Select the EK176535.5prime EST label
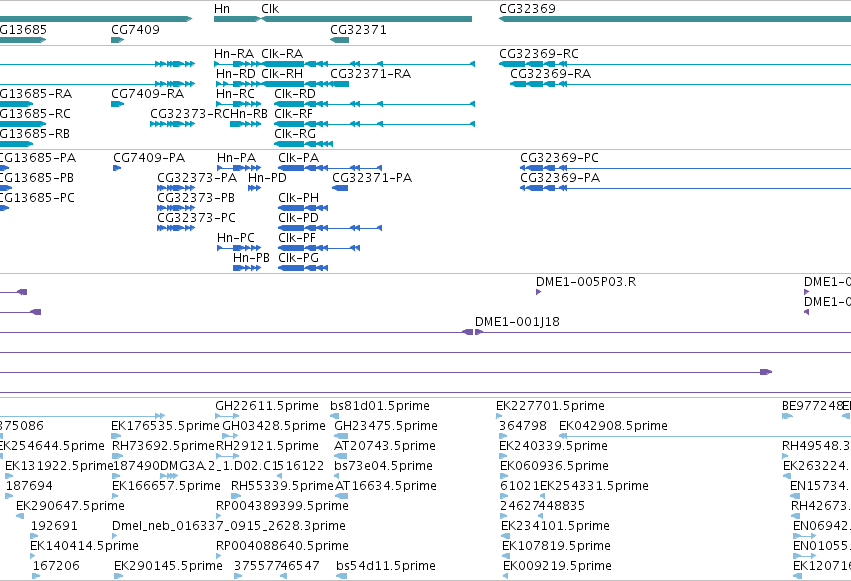This screenshot has height=581, width=851. pos(165,426)
